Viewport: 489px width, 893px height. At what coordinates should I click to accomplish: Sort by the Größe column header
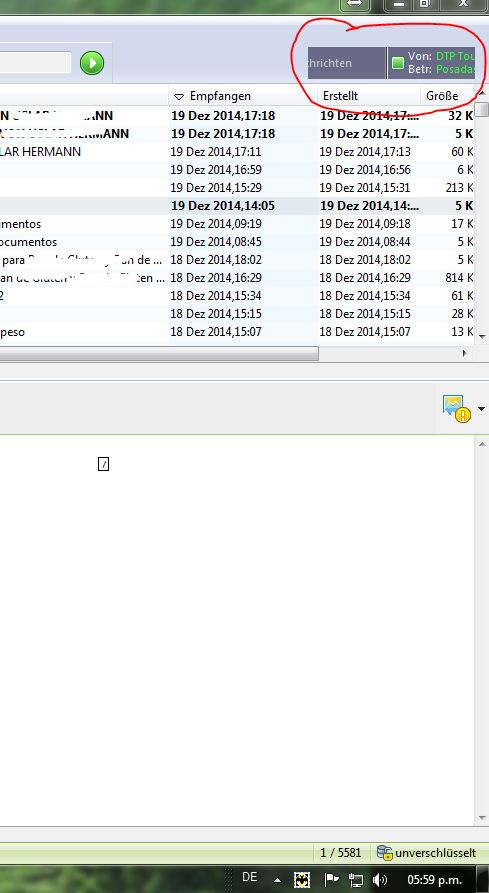447,96
